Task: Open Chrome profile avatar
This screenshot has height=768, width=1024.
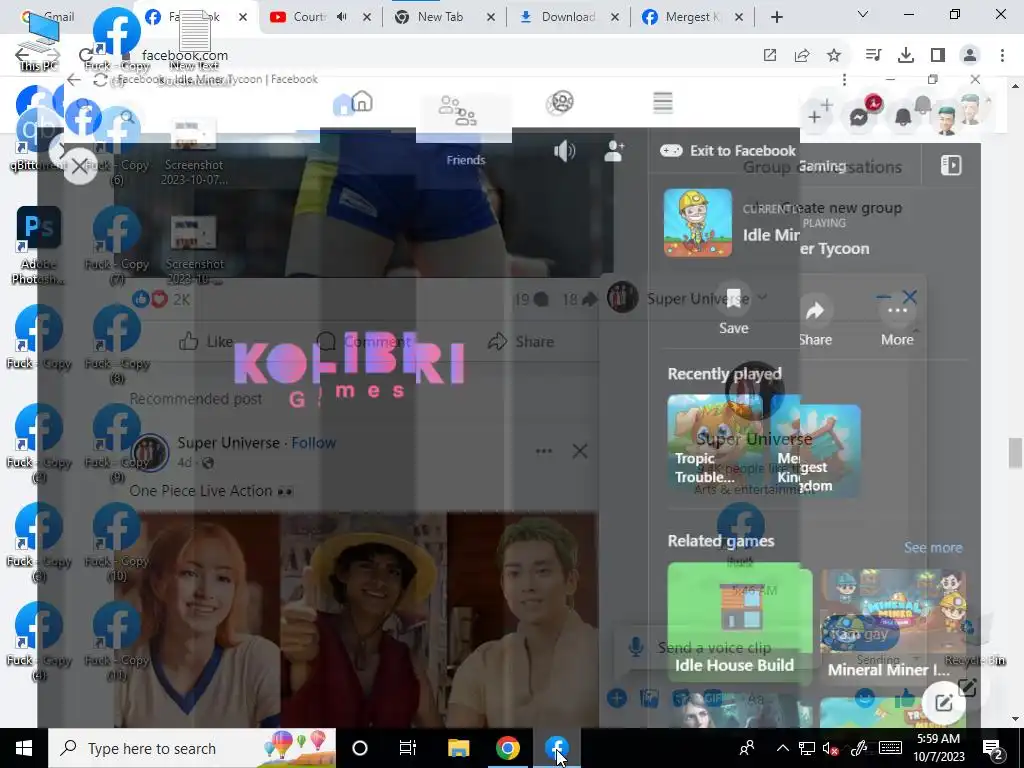Action: (970, 56)
